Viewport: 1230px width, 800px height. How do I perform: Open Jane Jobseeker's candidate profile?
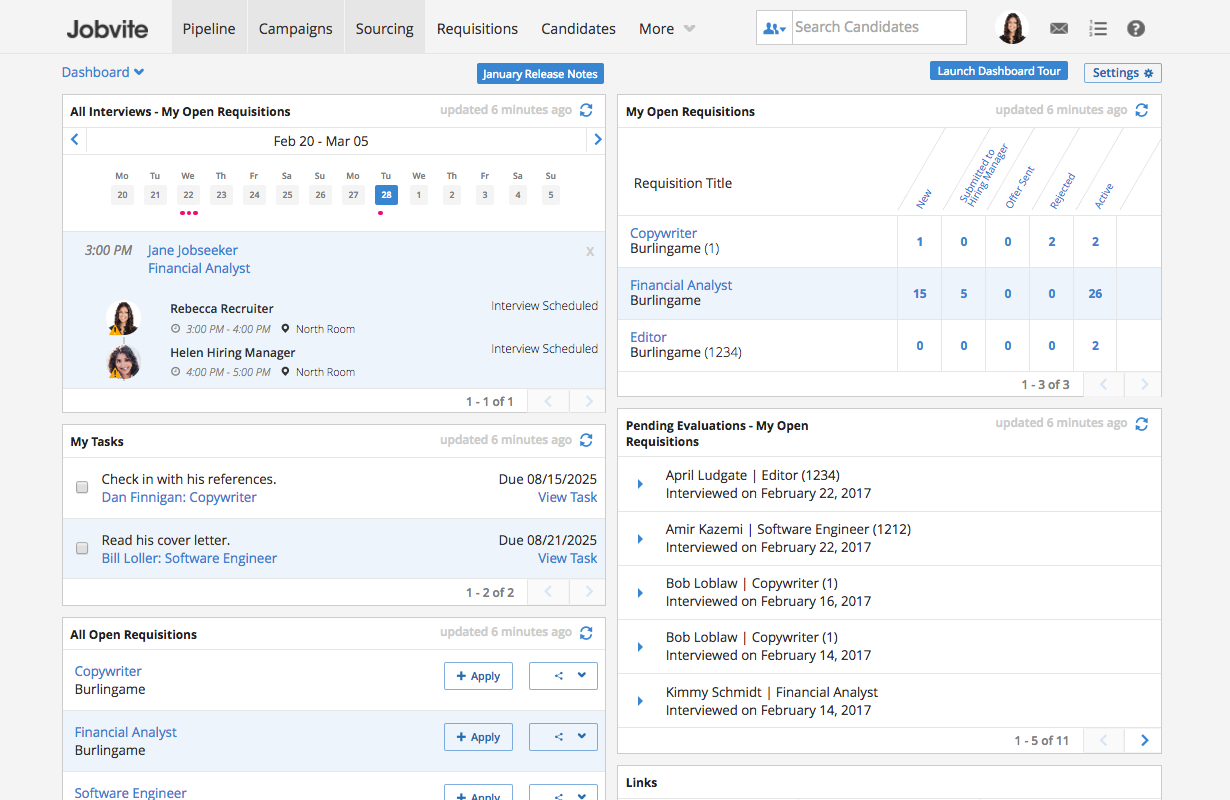point(192,250)
